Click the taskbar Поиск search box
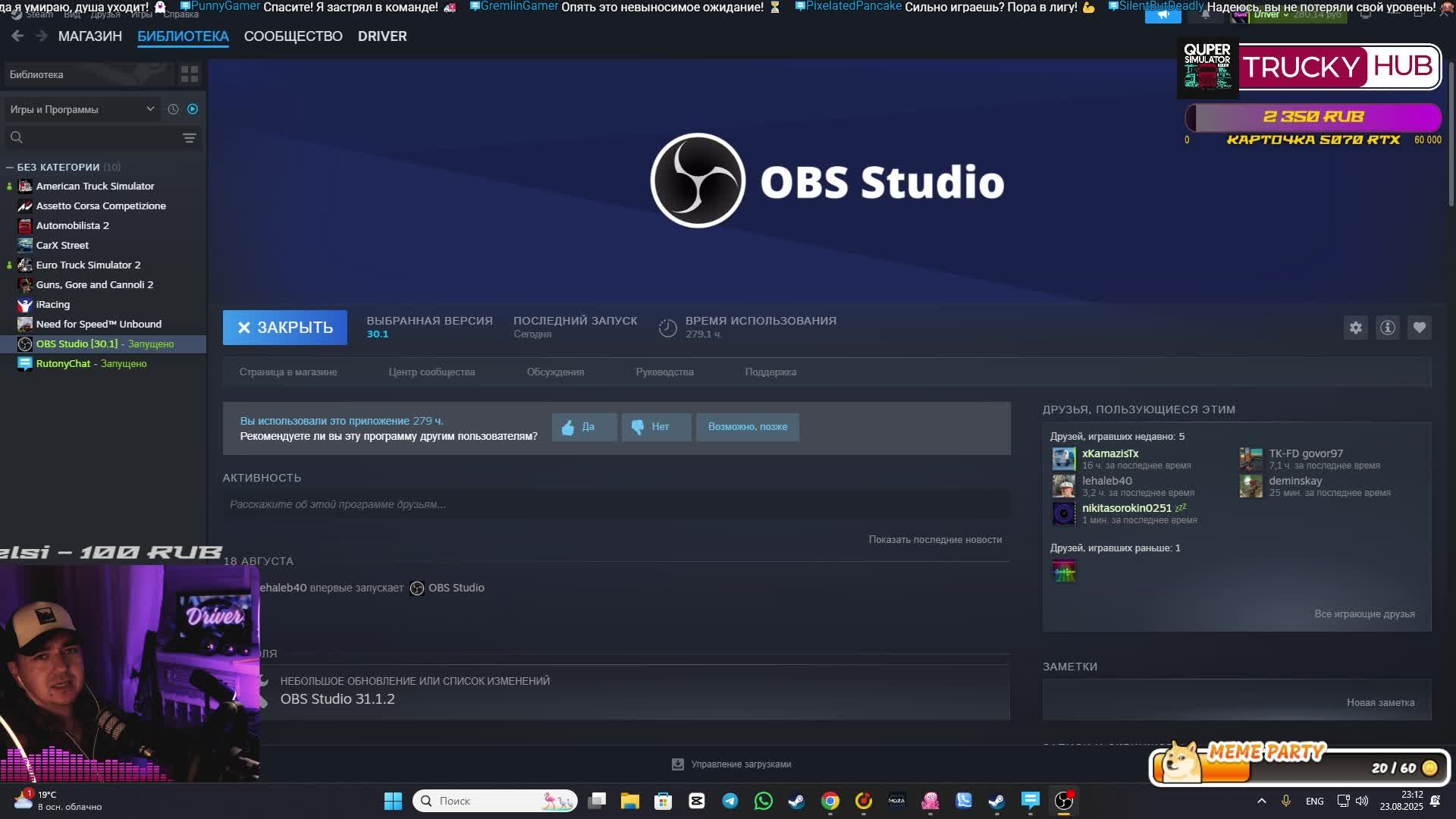 point(495,801)
